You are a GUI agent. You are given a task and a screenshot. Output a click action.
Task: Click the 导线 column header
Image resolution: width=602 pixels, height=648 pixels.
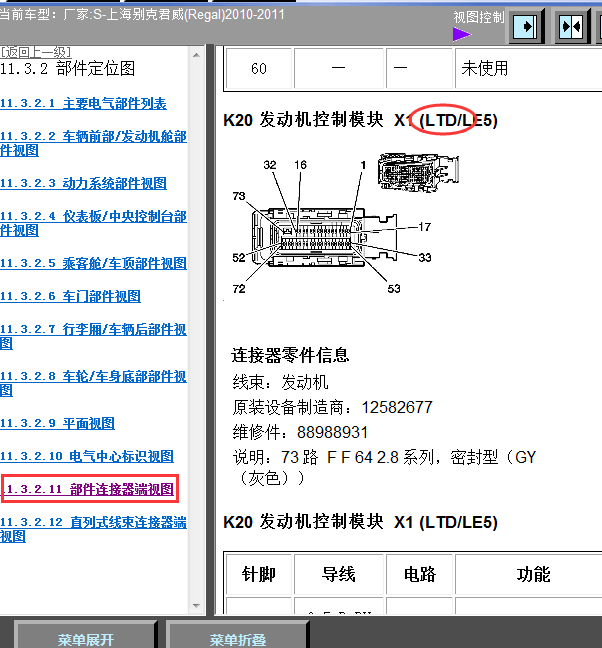339,574
